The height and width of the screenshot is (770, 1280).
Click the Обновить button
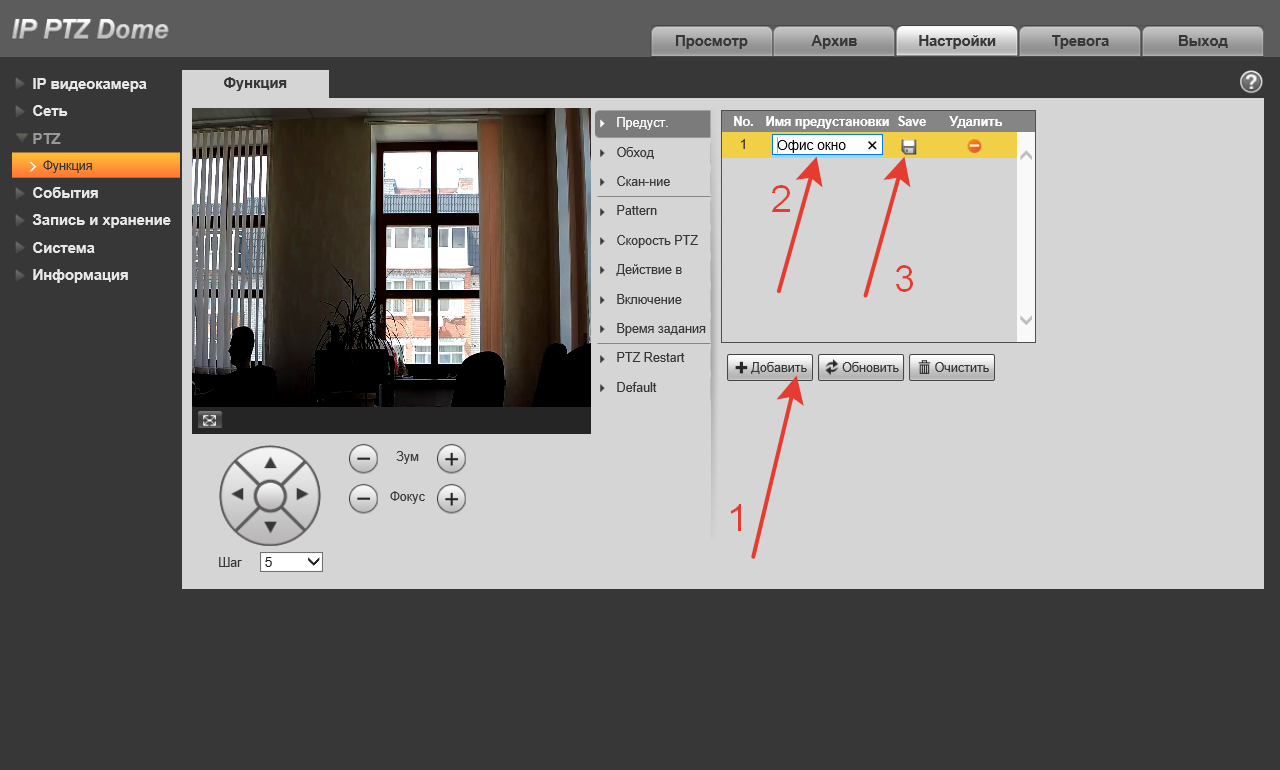pos(861,367)
